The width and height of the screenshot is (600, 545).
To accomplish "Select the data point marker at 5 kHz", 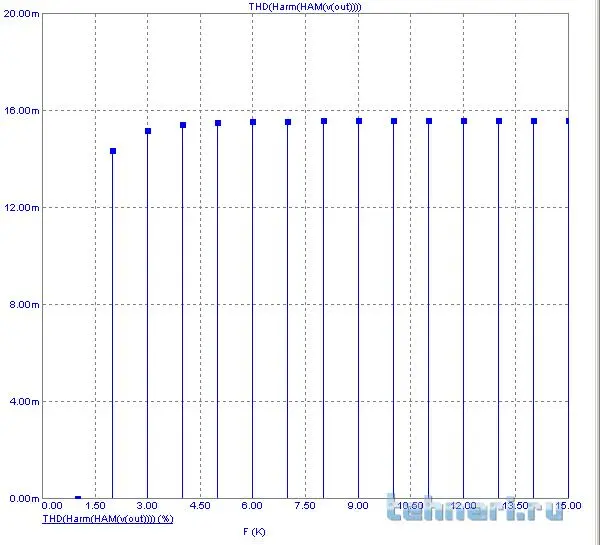I will coord(218,123).
